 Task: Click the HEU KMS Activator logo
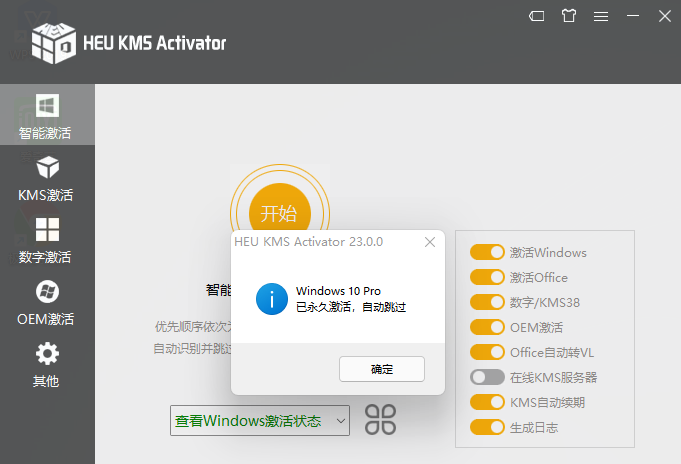click(x=54, y=42)
